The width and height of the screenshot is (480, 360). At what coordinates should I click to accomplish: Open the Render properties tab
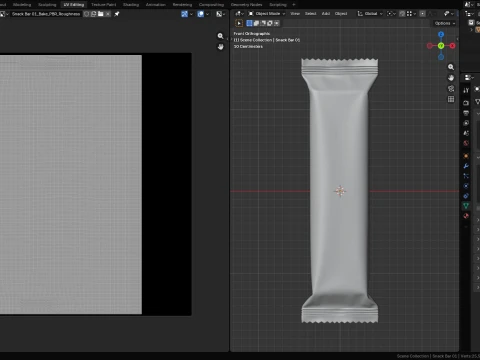click(466, 103)
